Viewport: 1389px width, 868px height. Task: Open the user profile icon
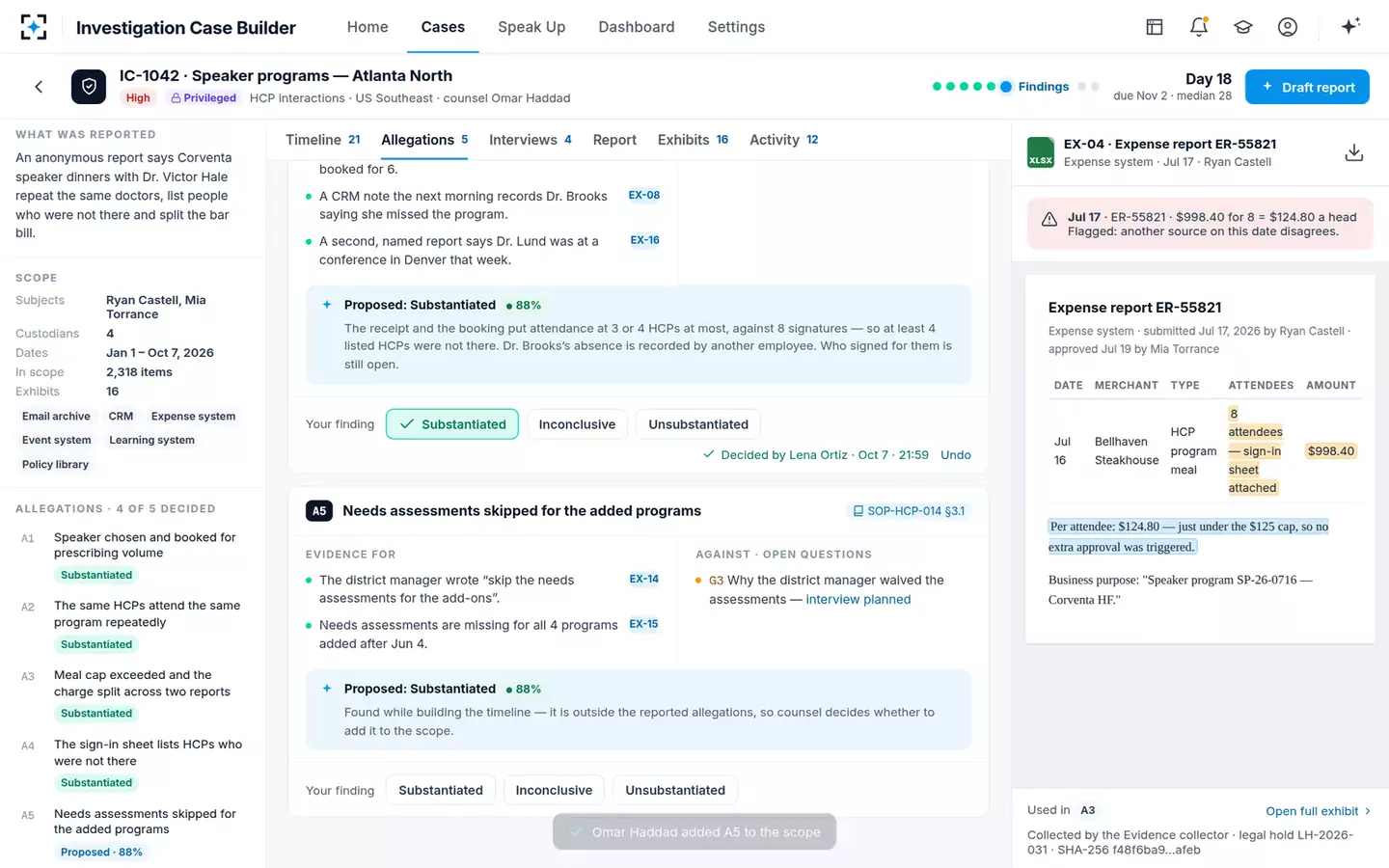[1288, 27]
